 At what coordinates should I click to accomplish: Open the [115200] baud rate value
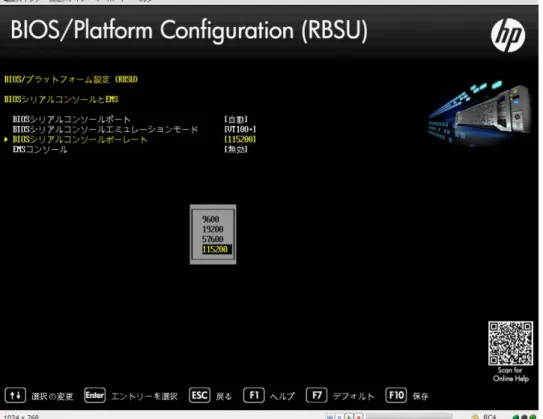[x=240, y=139]
